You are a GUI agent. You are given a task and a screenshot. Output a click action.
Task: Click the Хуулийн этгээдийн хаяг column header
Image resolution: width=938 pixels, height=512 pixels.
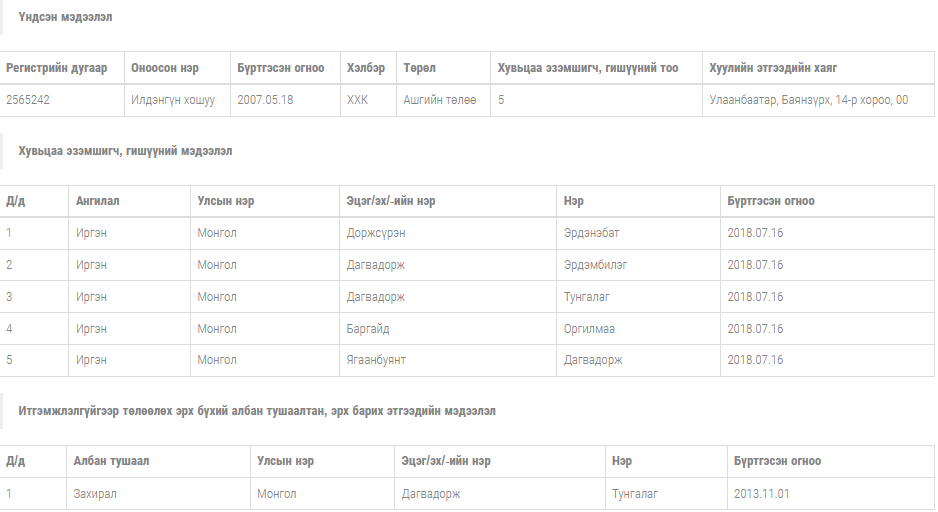772,68
